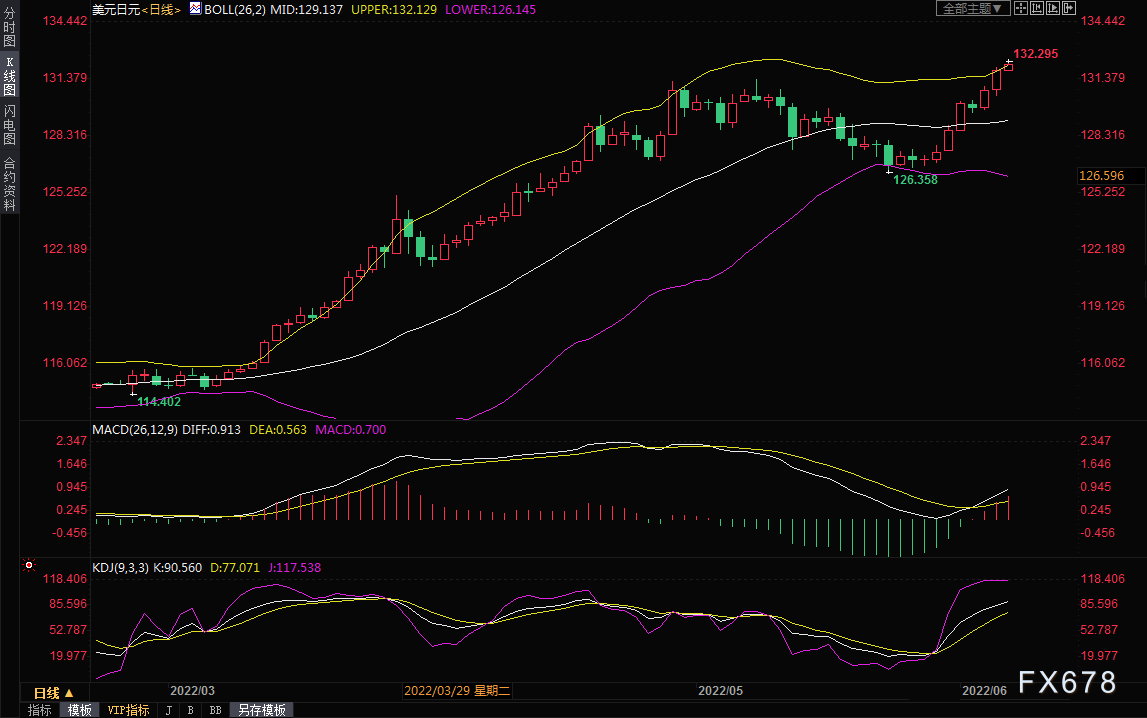Viewport: 1147px width, 718px height.
Task: Click the 2022/03/29 星期二 date marker
Action: [457, 691]
